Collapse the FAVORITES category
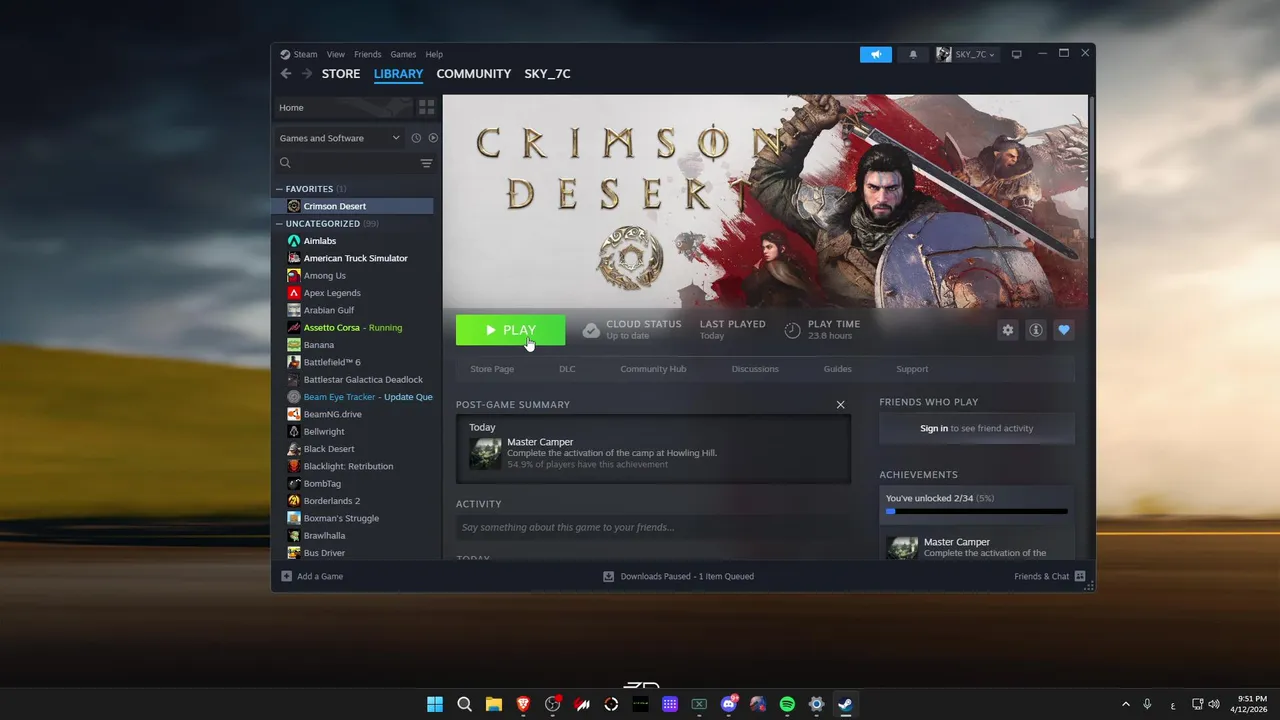 coord(280,189)
